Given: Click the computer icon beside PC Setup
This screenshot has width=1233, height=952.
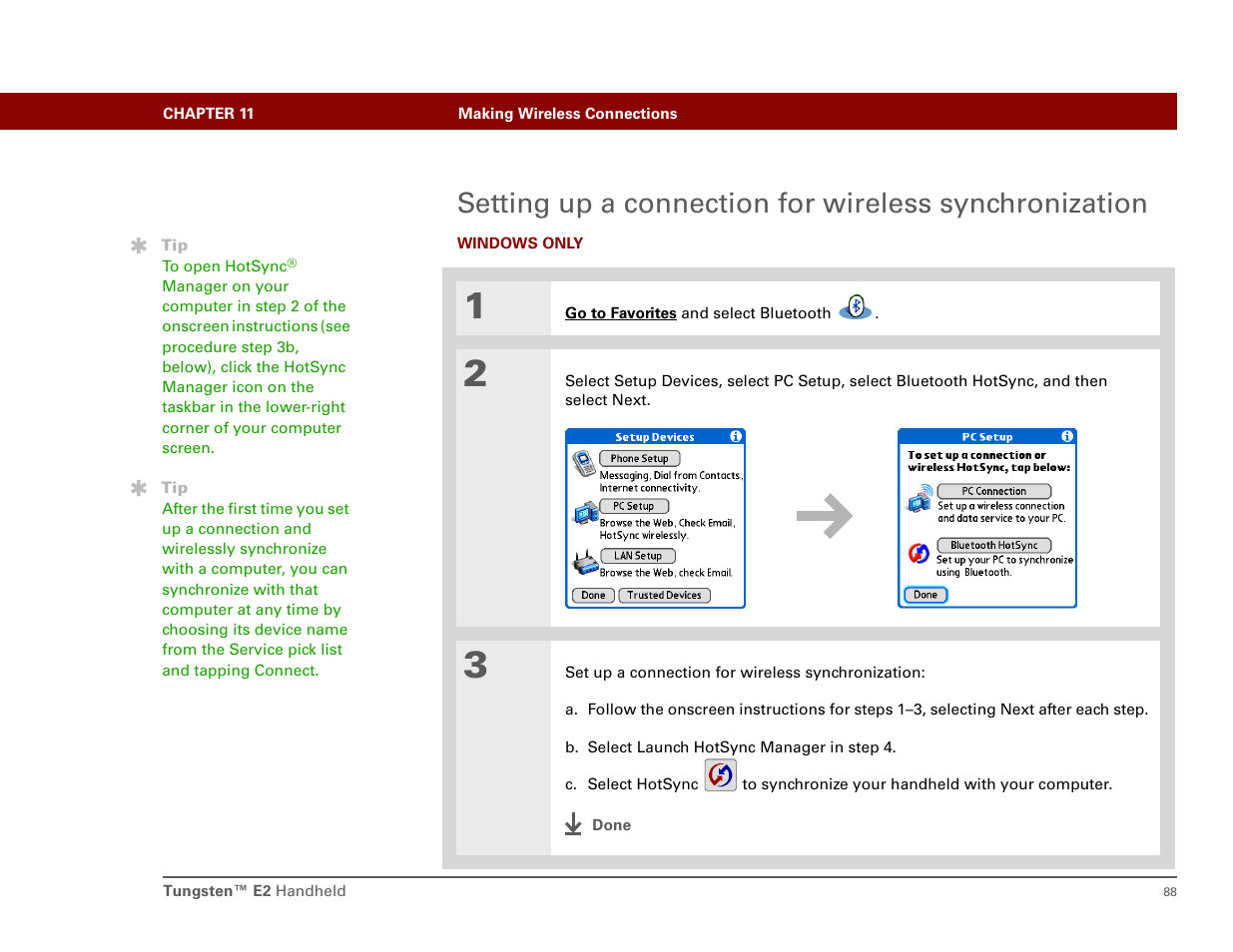Looking at the screenshot, I should click(585, 513).
